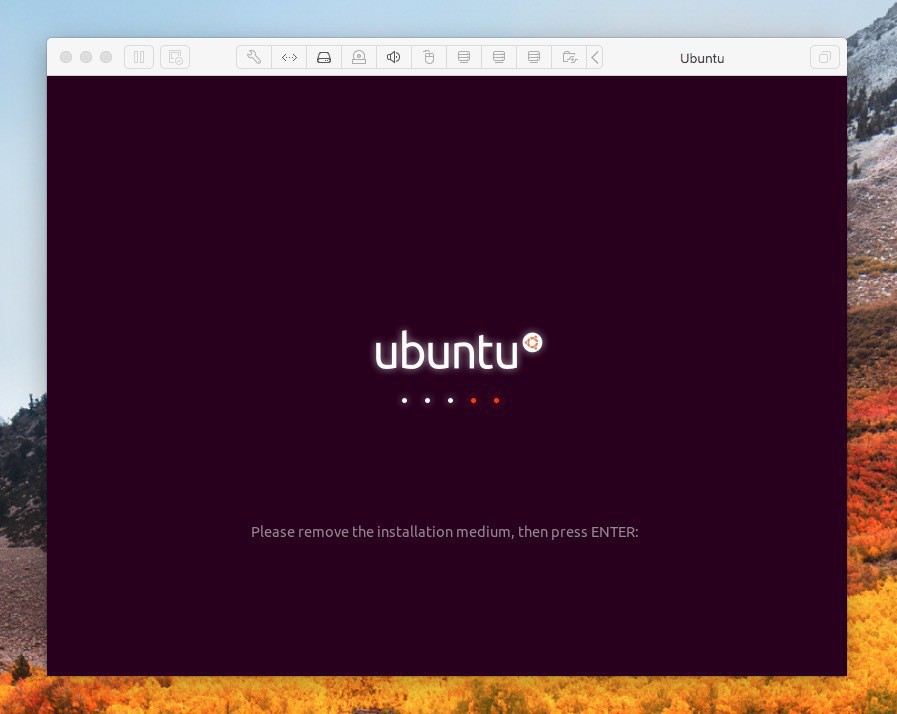Click the leftmost of three stacked-disk icons
This screenshot has height=714, width=897.
click(x=464, y=57)
